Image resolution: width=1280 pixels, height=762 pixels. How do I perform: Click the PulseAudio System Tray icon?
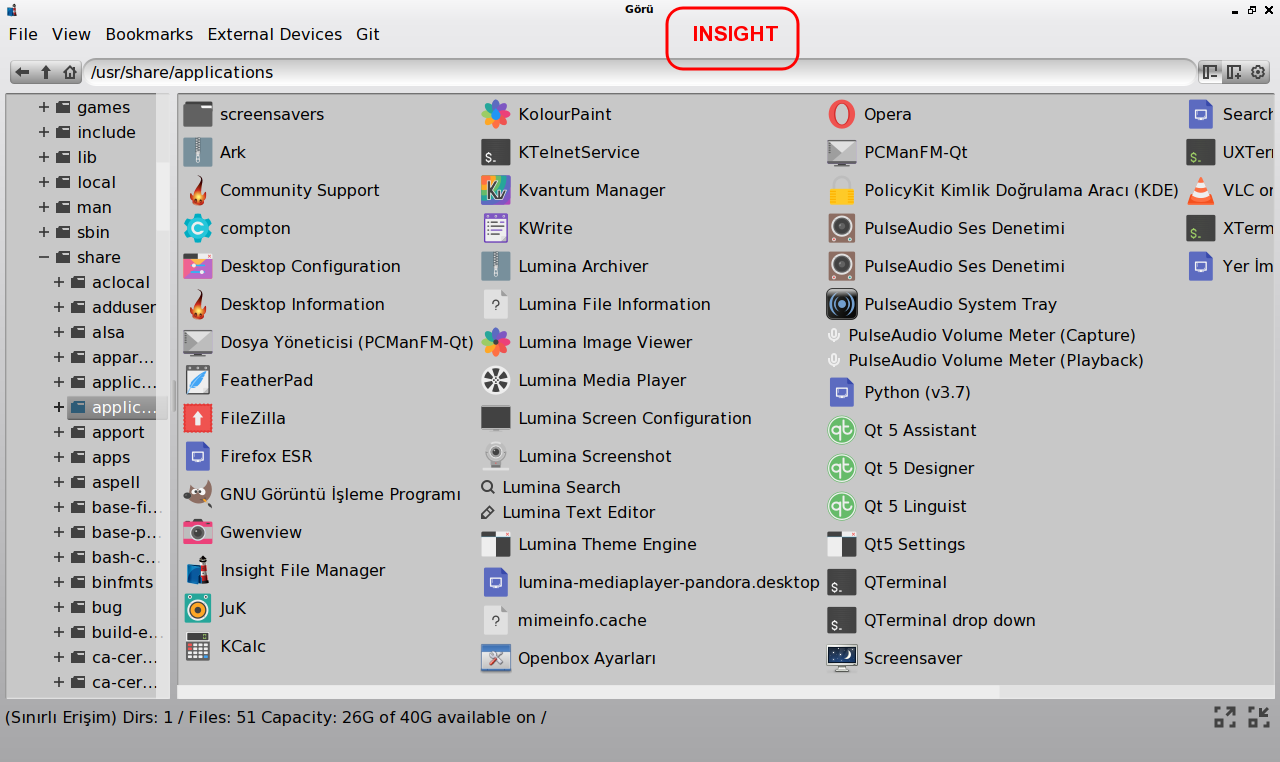tap(842, 304)
